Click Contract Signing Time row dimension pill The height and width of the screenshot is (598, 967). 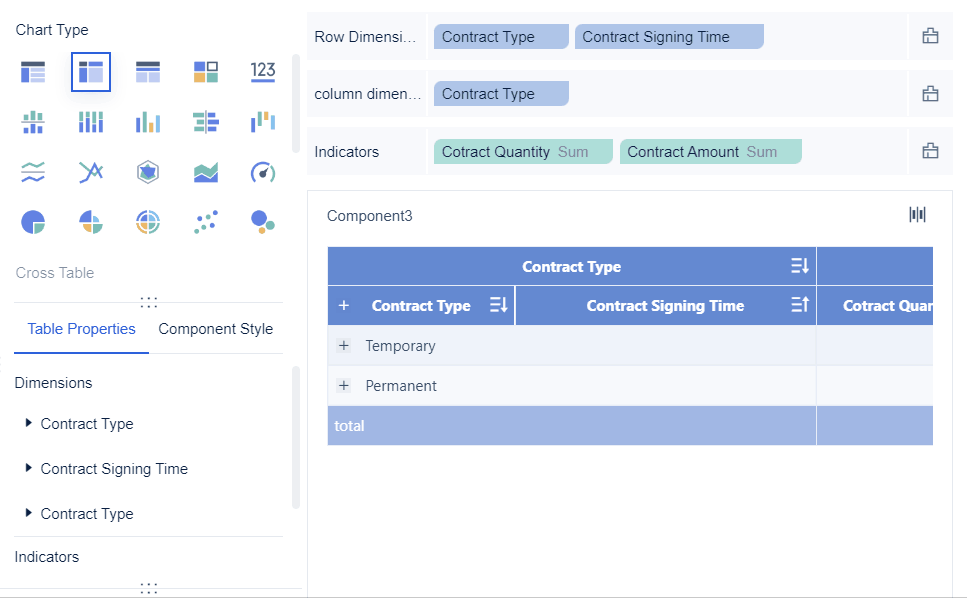tap(668, 37)
